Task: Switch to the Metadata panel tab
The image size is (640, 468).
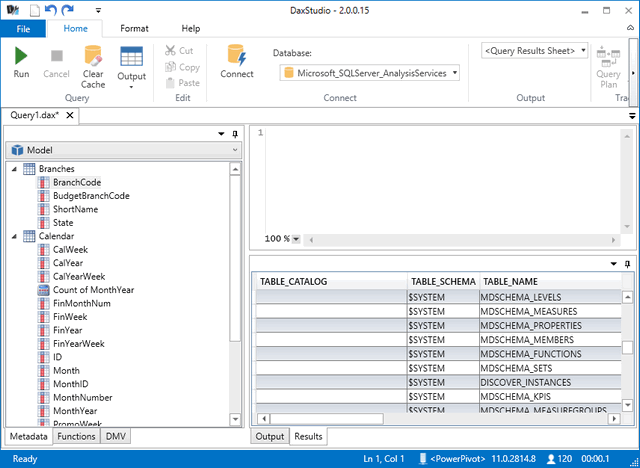Action: [x=29, y=436]
